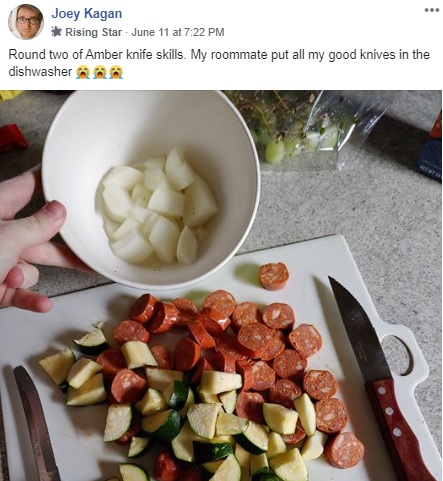Open Joey Kagan's profile name link

(87, 14)
